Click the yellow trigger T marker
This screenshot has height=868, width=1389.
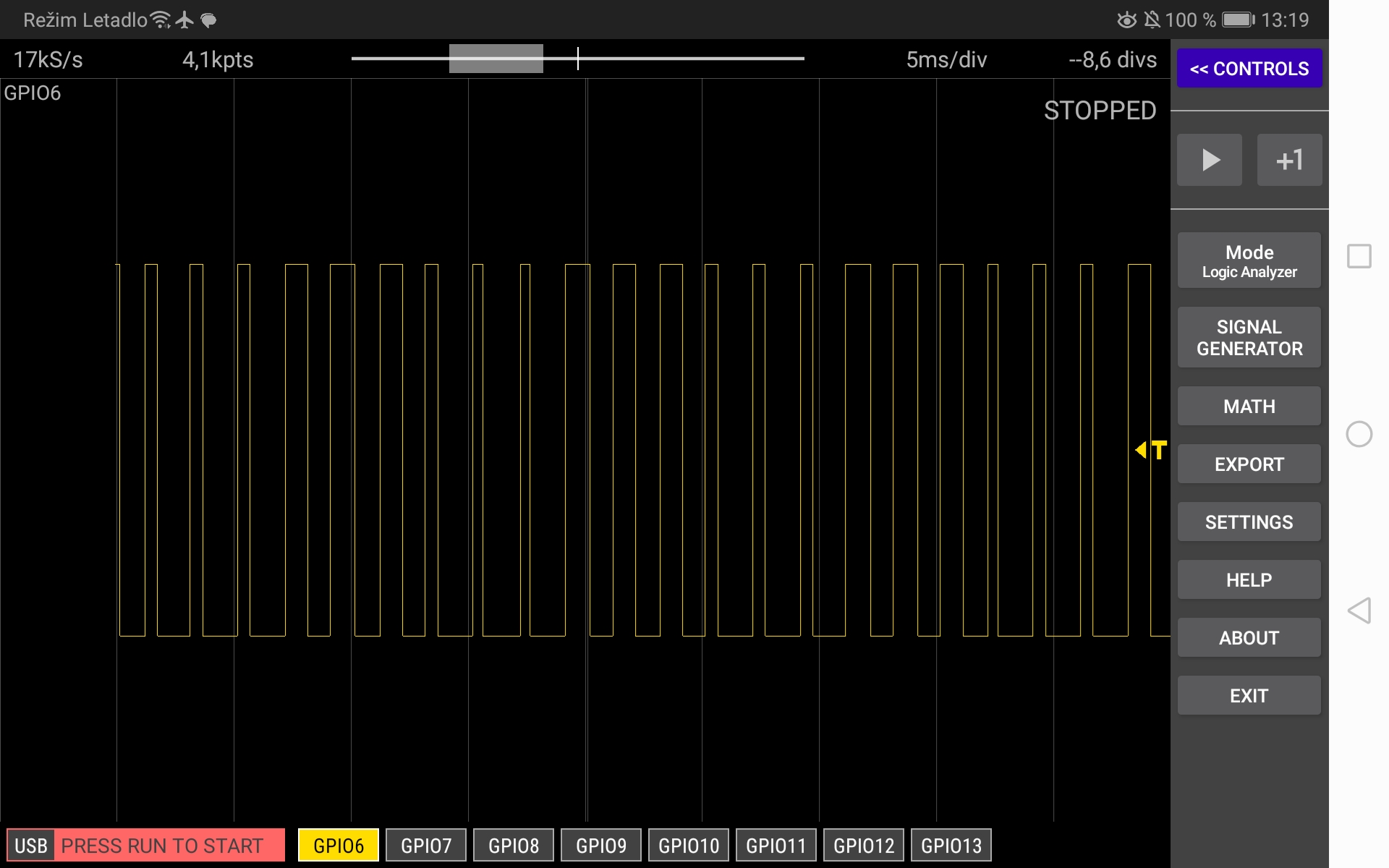click(1152, 450)
